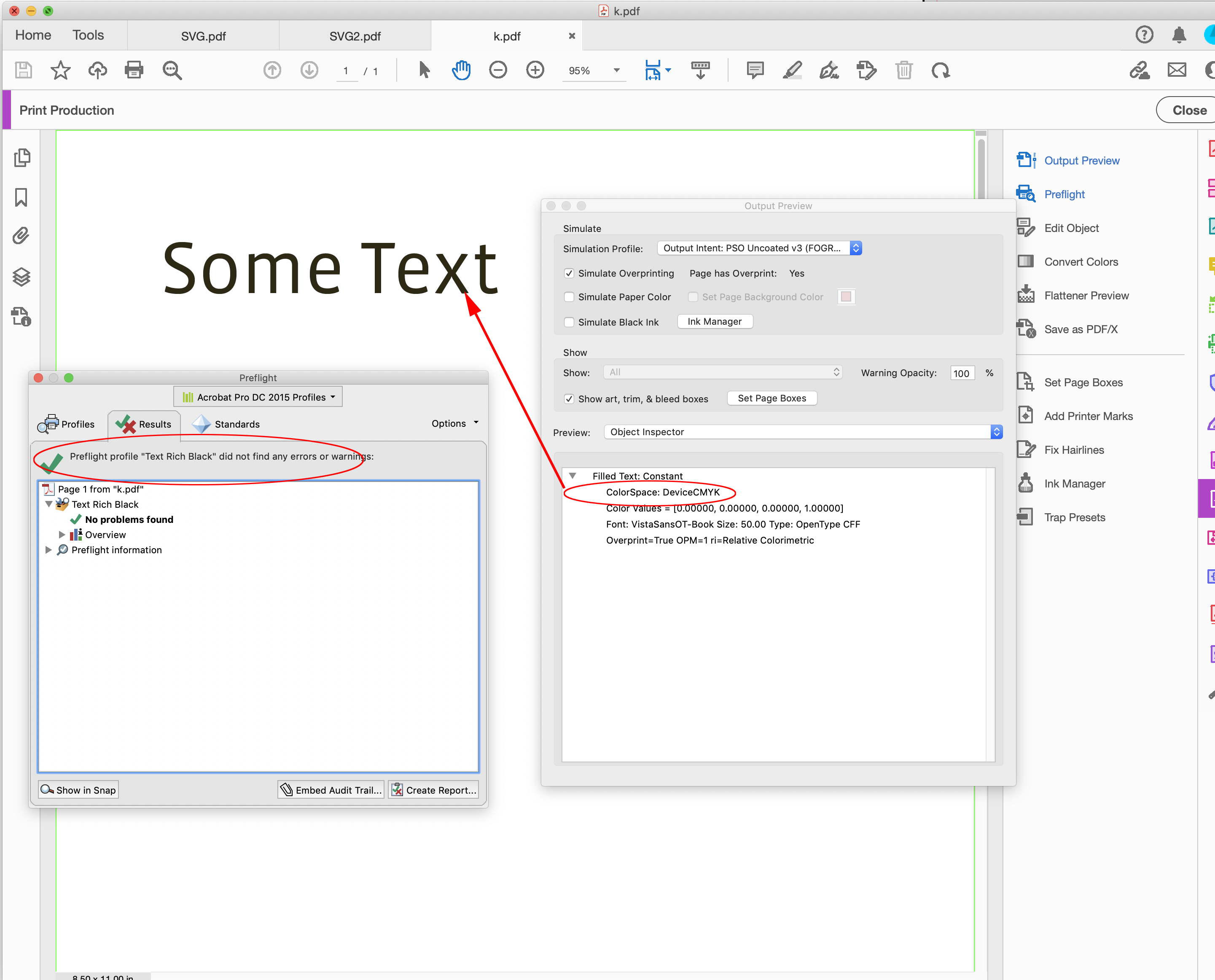The image size is (1215, 980).
Task: Select the highlighter tool
Action: coord(792,70)
